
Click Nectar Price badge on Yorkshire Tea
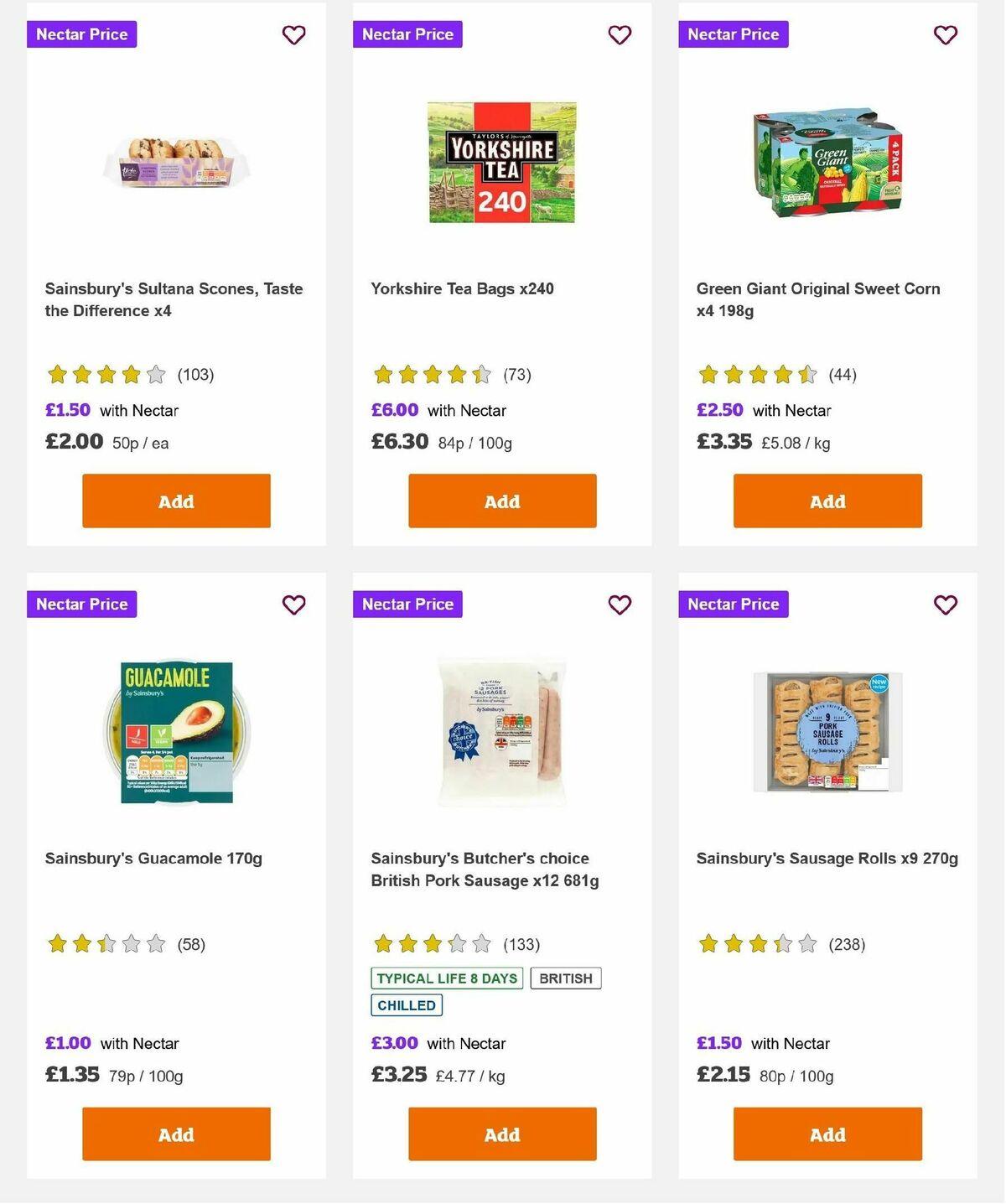tap(407, 34)
